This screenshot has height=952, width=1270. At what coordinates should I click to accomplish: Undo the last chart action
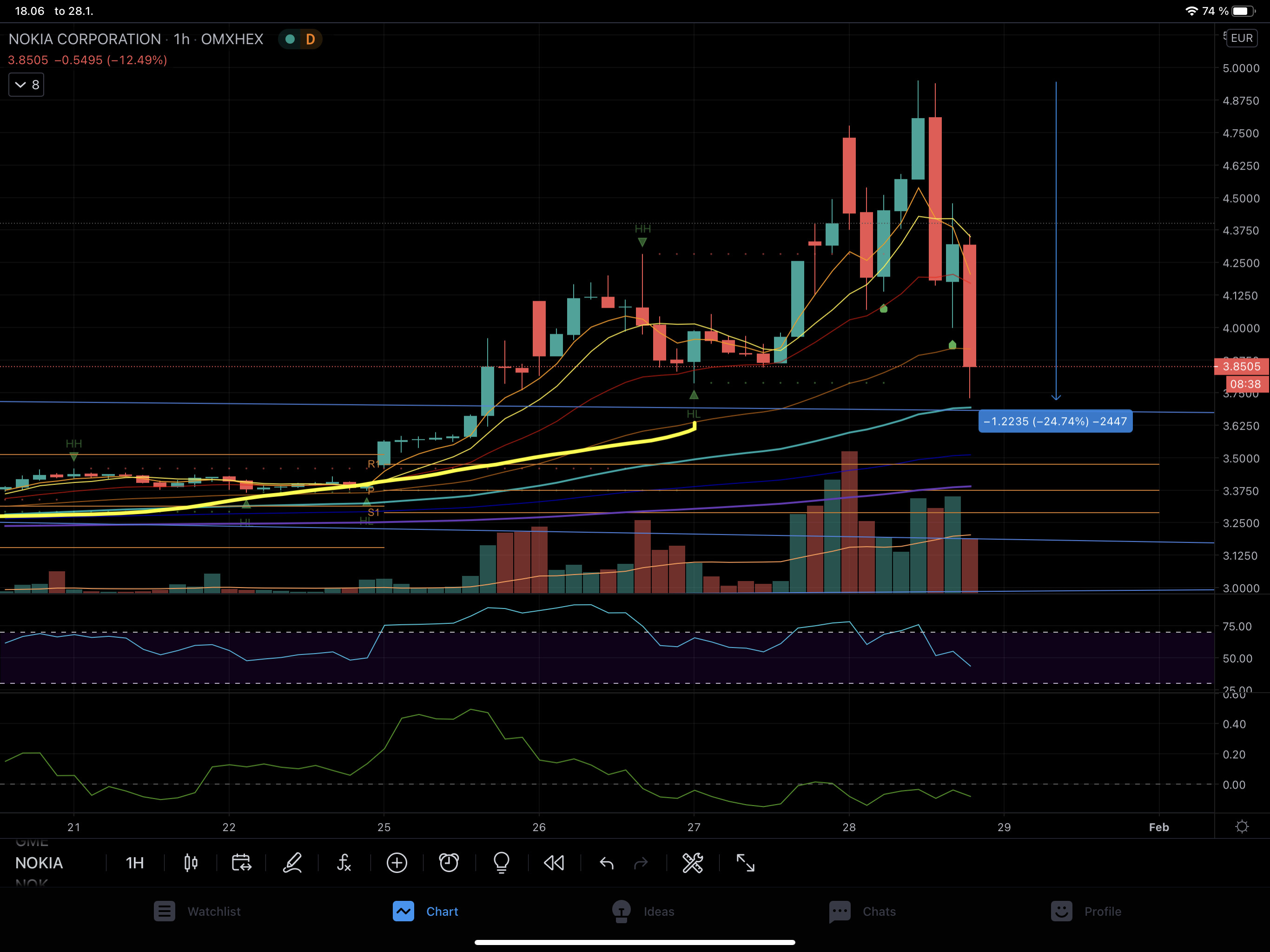point(606,862)
